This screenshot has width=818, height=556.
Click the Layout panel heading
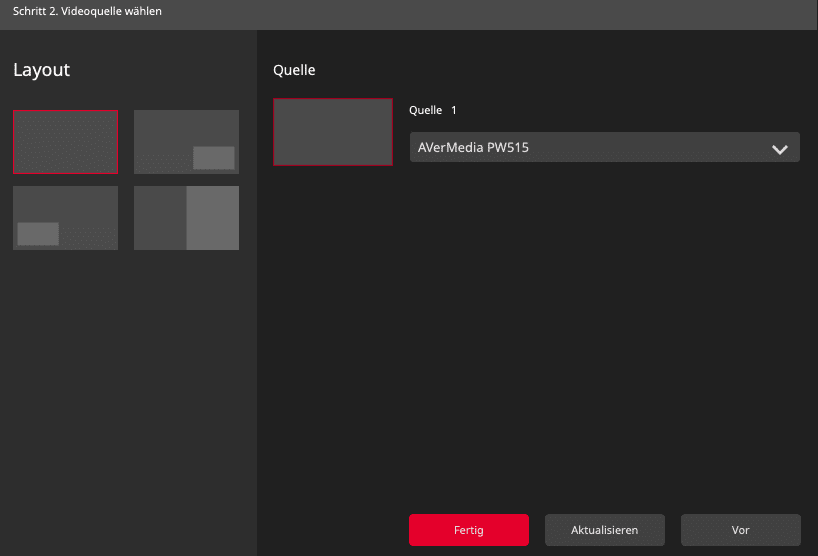pyautogui.click(x=41, y=70)
